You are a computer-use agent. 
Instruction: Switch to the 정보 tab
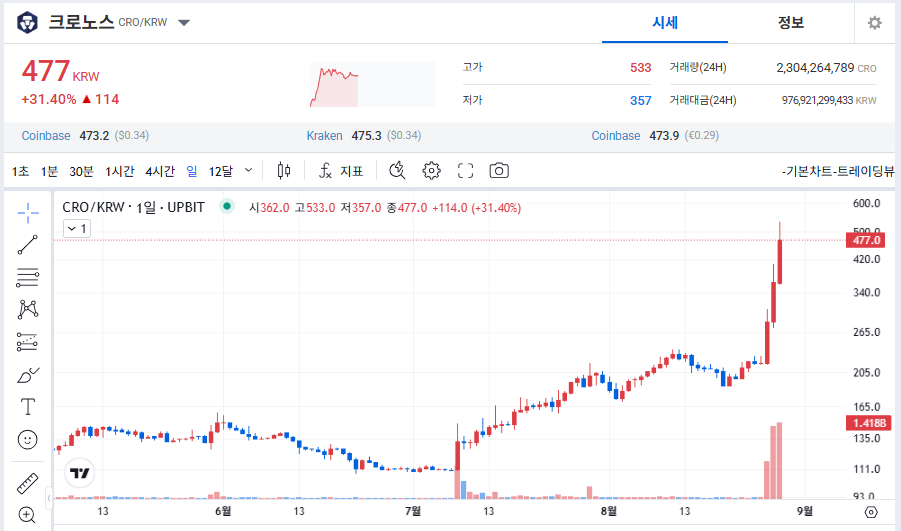pyautogui.click(x=791, y=23)
